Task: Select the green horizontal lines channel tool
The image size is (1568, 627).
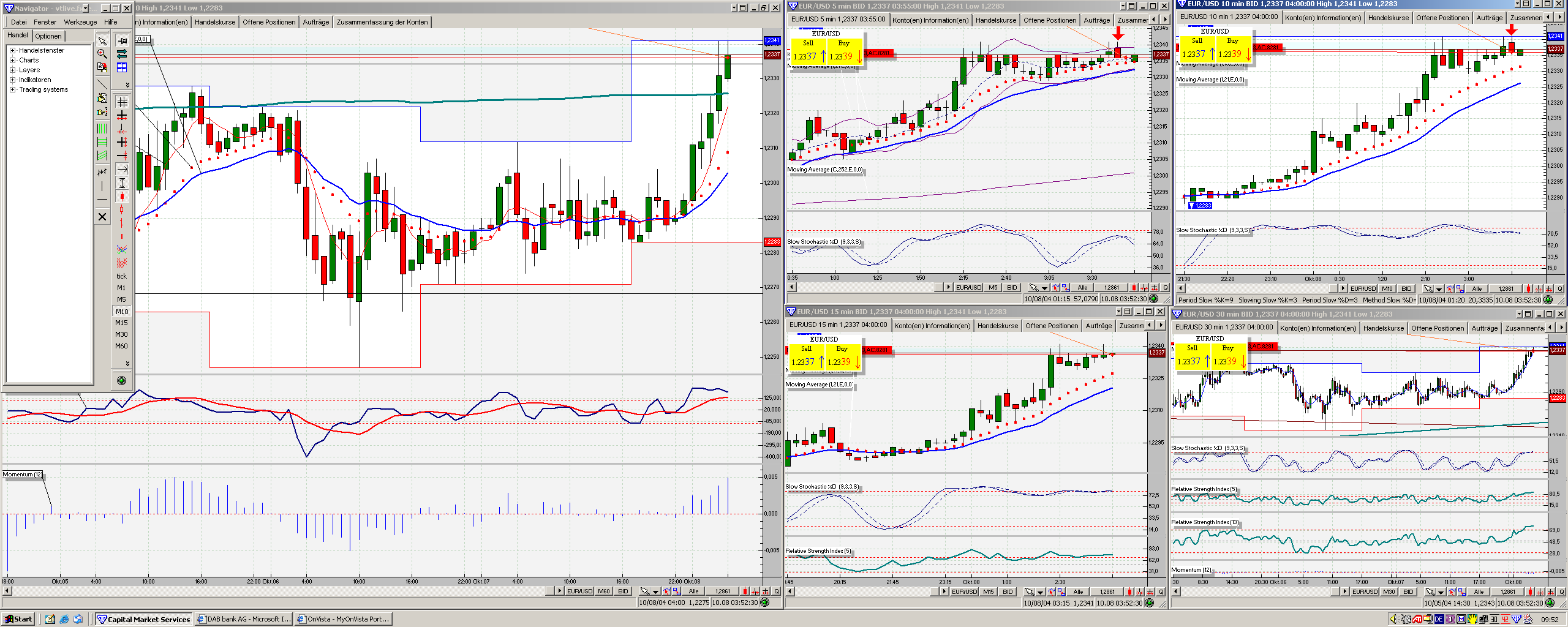Action: point(102,142)
